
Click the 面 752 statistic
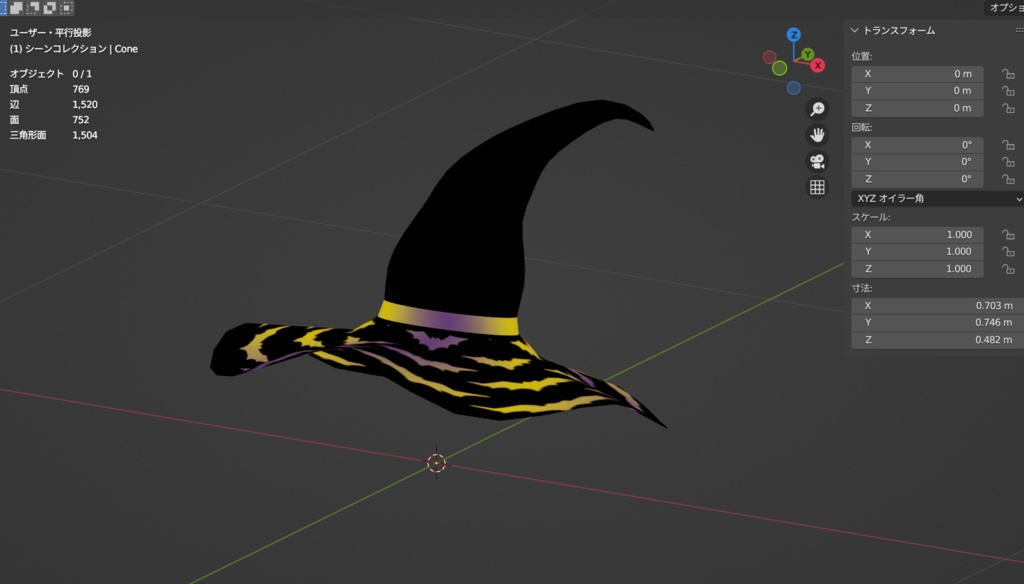click(50, 120)
